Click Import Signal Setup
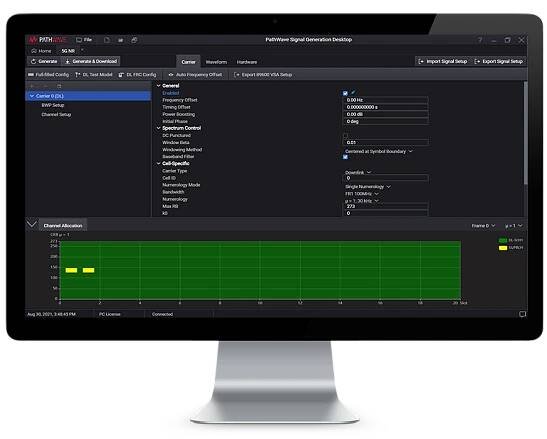 pyautogui.click(x=443, y=61)
